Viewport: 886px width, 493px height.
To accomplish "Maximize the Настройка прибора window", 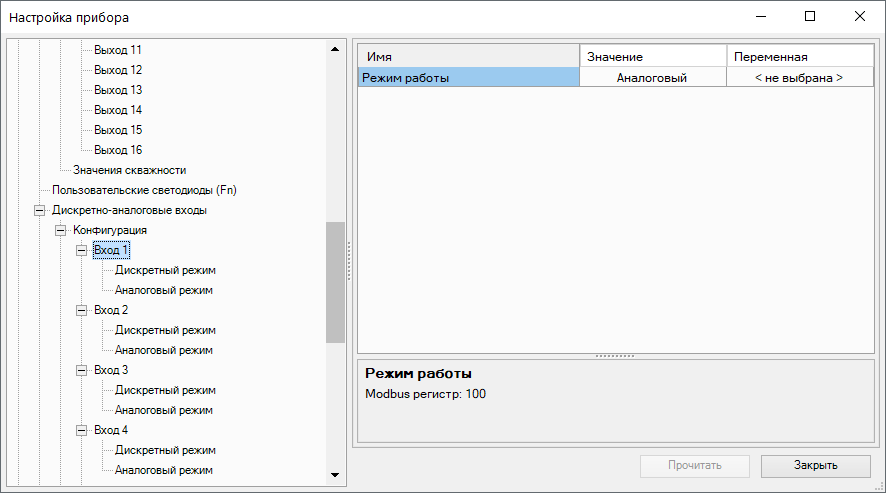I will [x=810, y=17].
